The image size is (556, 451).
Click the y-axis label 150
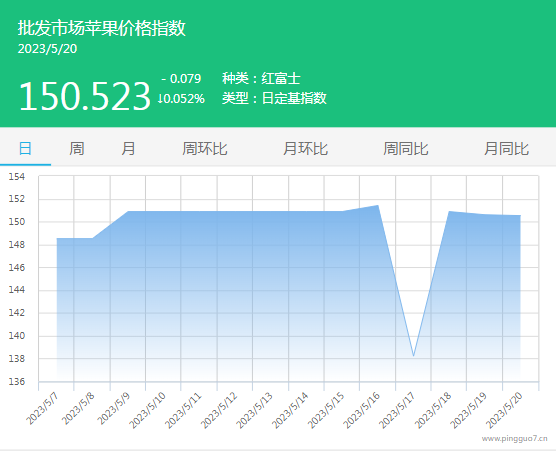17,222
